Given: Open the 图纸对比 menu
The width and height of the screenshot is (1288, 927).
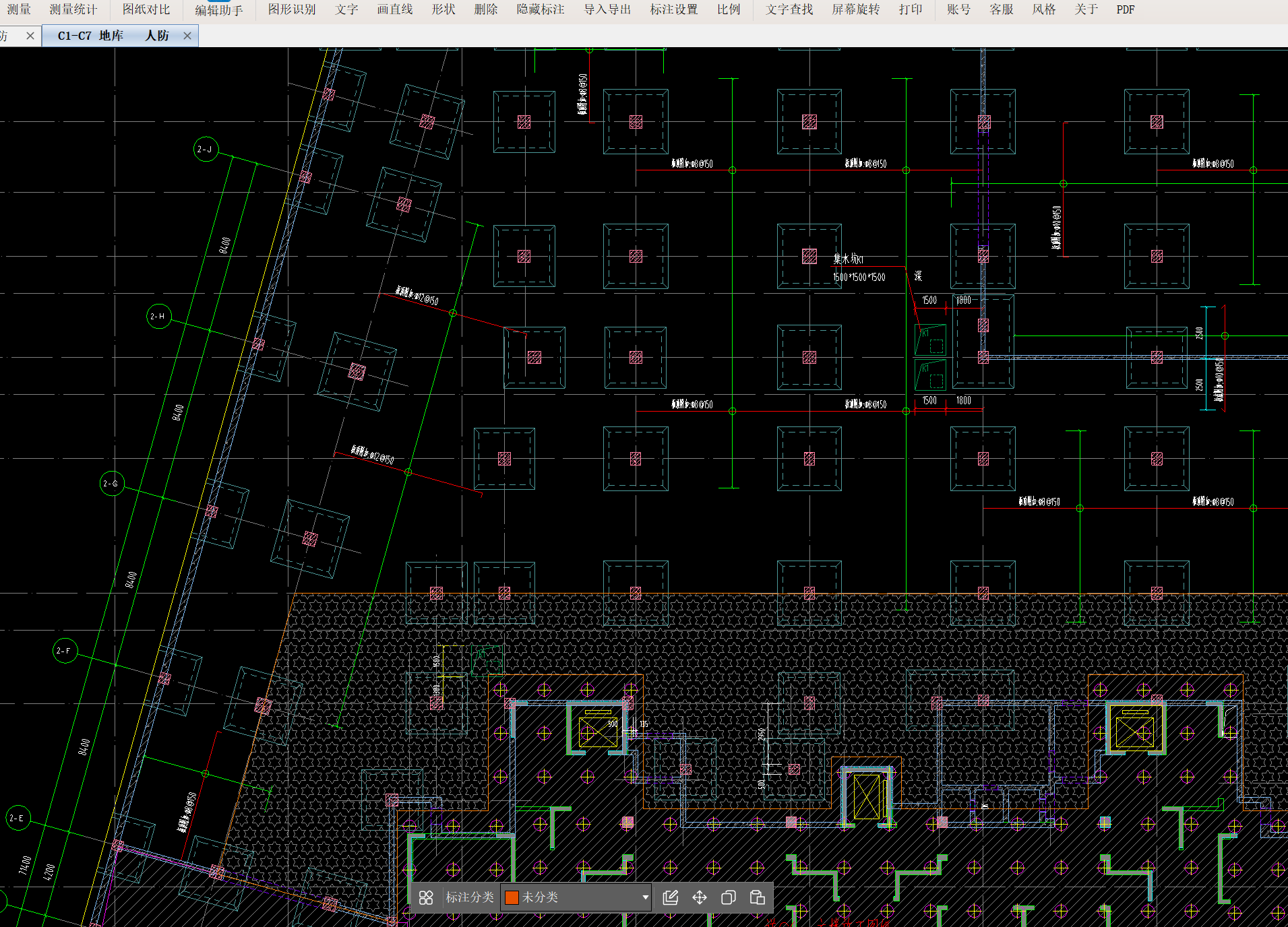Looking at the screenshot, I should pos(146,9).
